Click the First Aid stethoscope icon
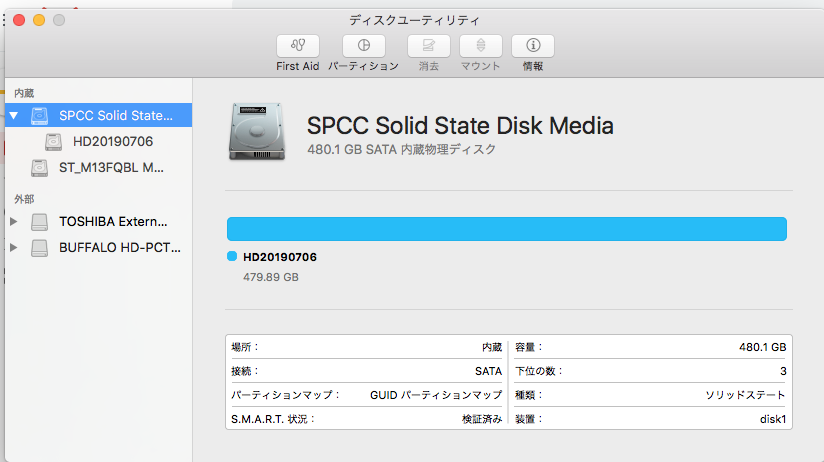 pyautogui.click(x=298, y=45)
